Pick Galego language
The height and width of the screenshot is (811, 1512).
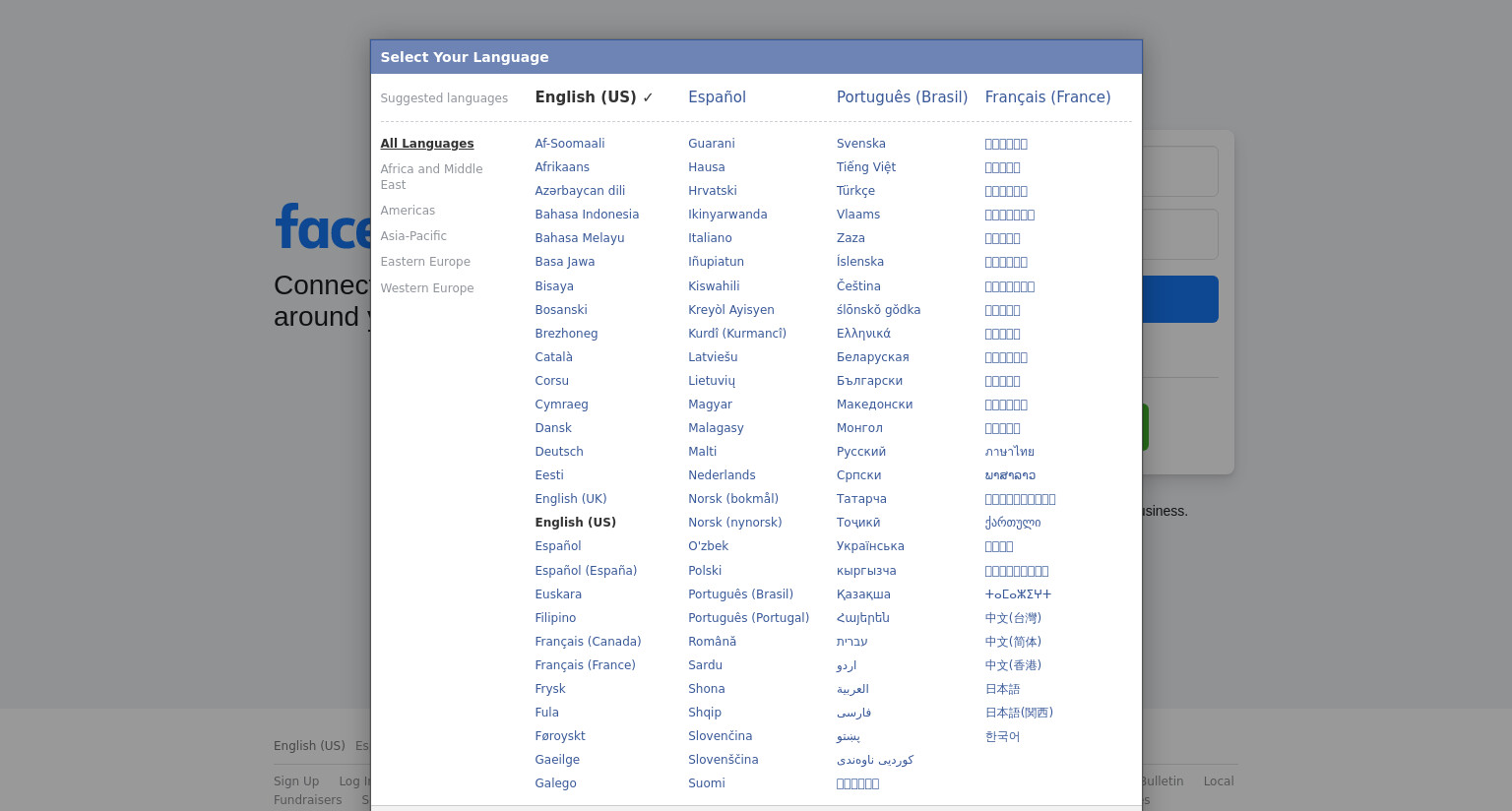click(556, 783)
